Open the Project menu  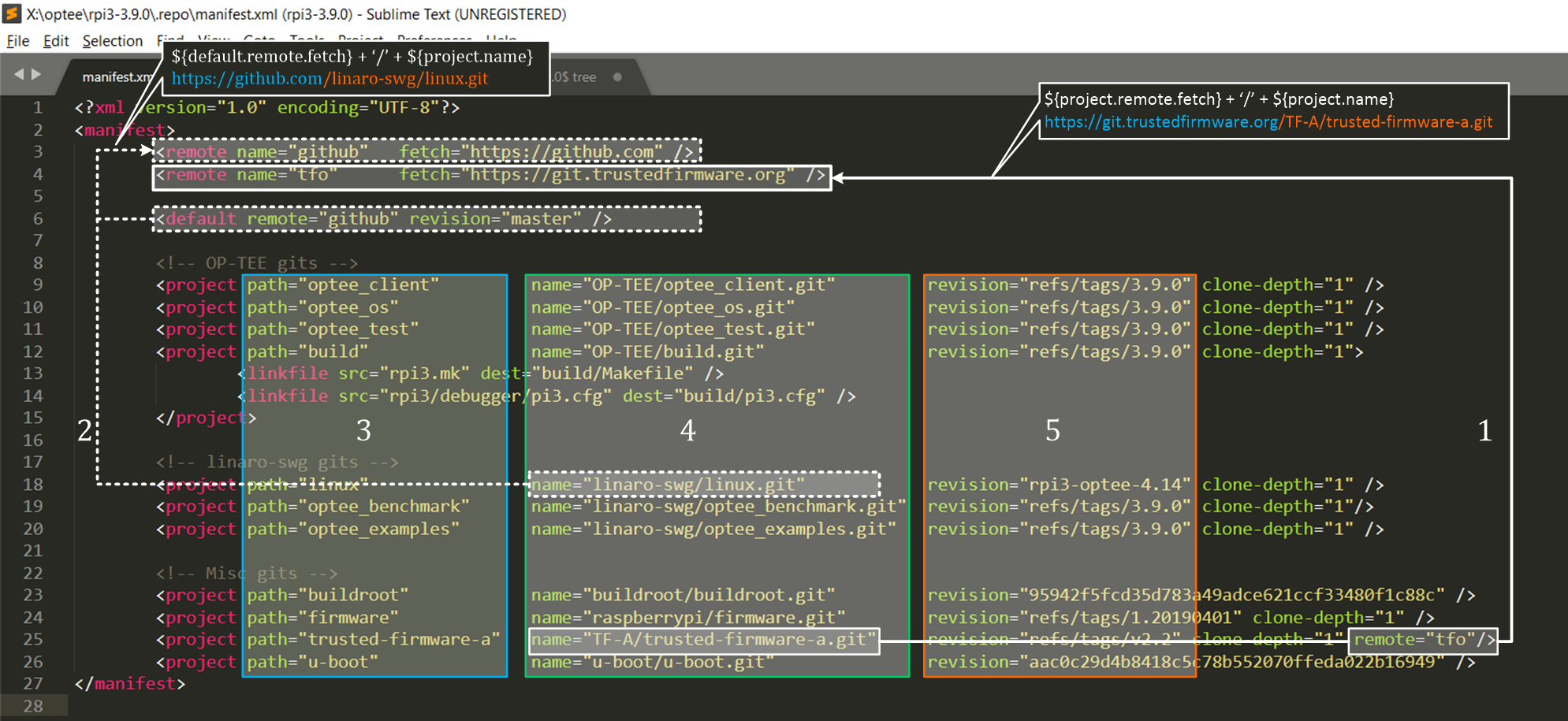359,41
